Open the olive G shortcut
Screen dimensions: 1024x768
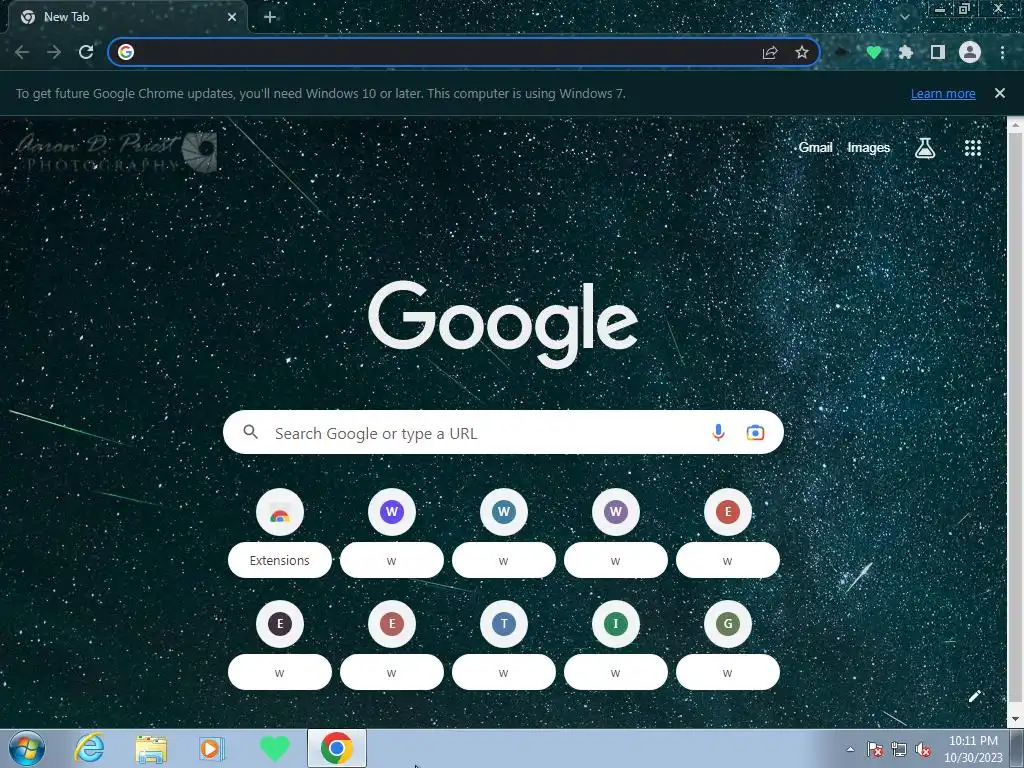tap(728, 644)
